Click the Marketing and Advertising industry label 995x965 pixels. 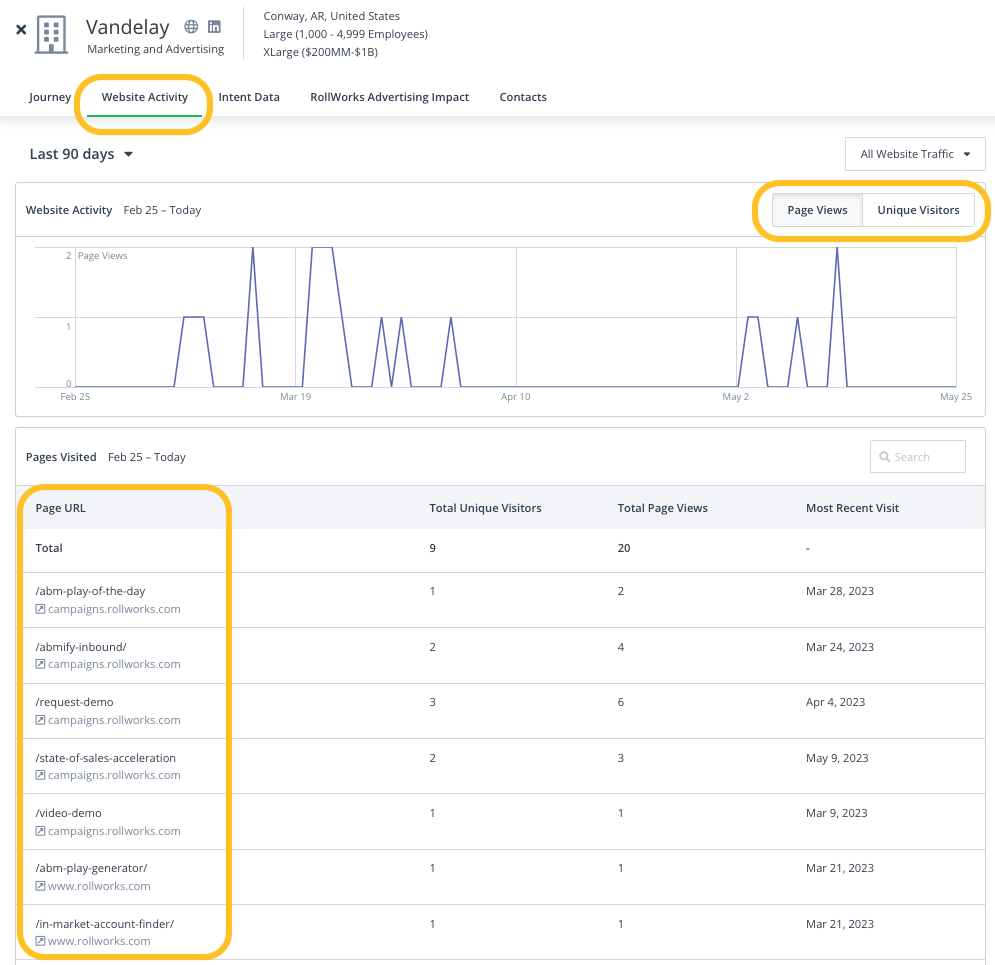tap(155, 49)
